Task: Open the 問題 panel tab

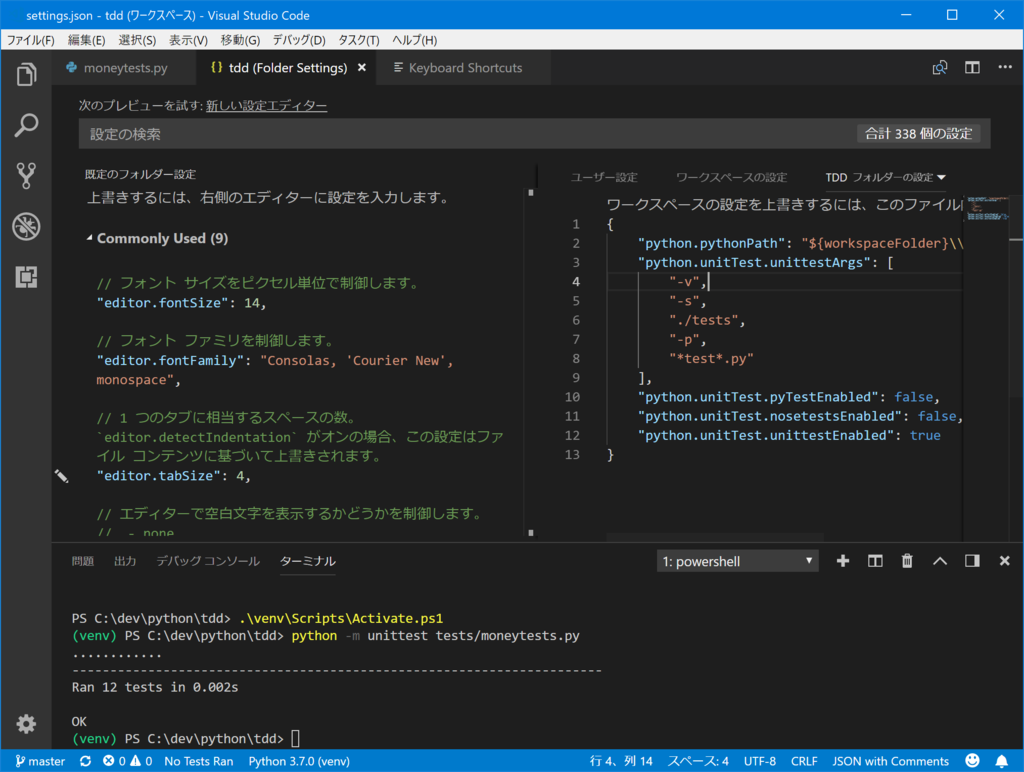Action: pyautogui.click(x=83, y=562)
